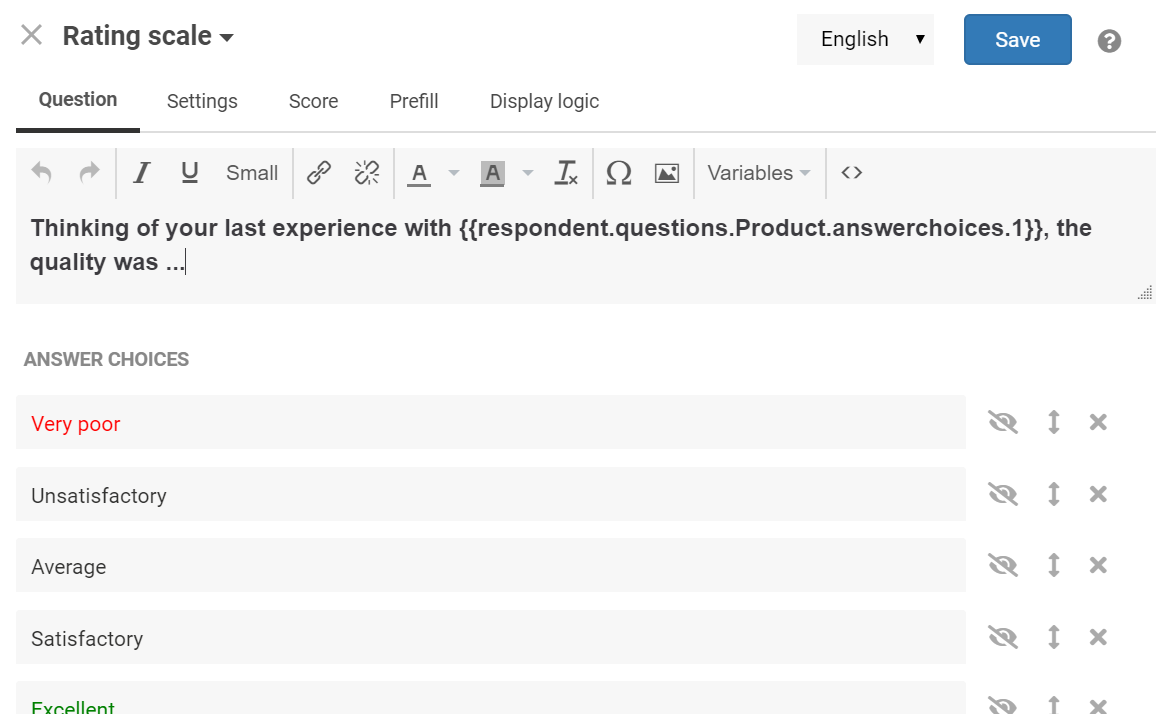Click the reorder handle for Average

[1054, 565]
